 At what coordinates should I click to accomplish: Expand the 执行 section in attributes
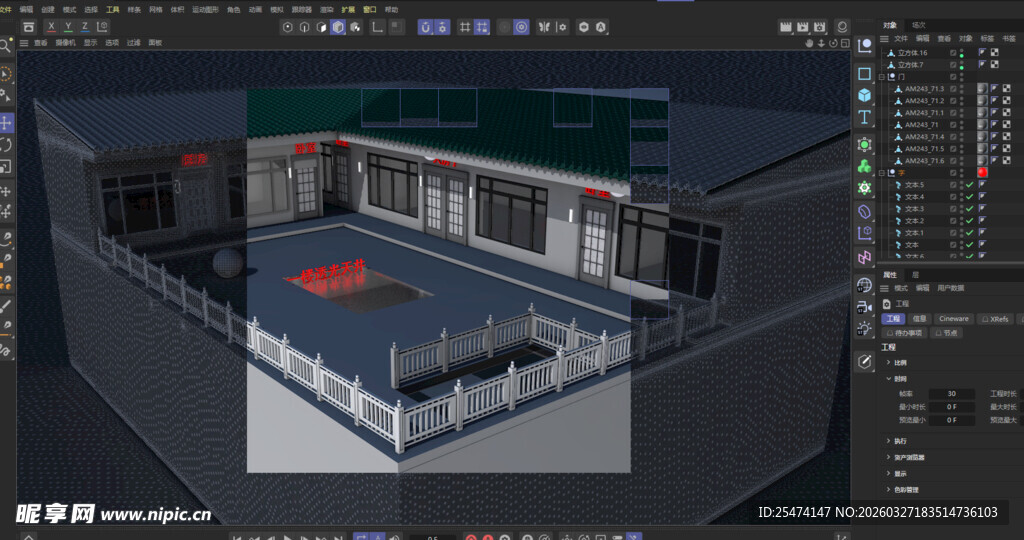889,440
